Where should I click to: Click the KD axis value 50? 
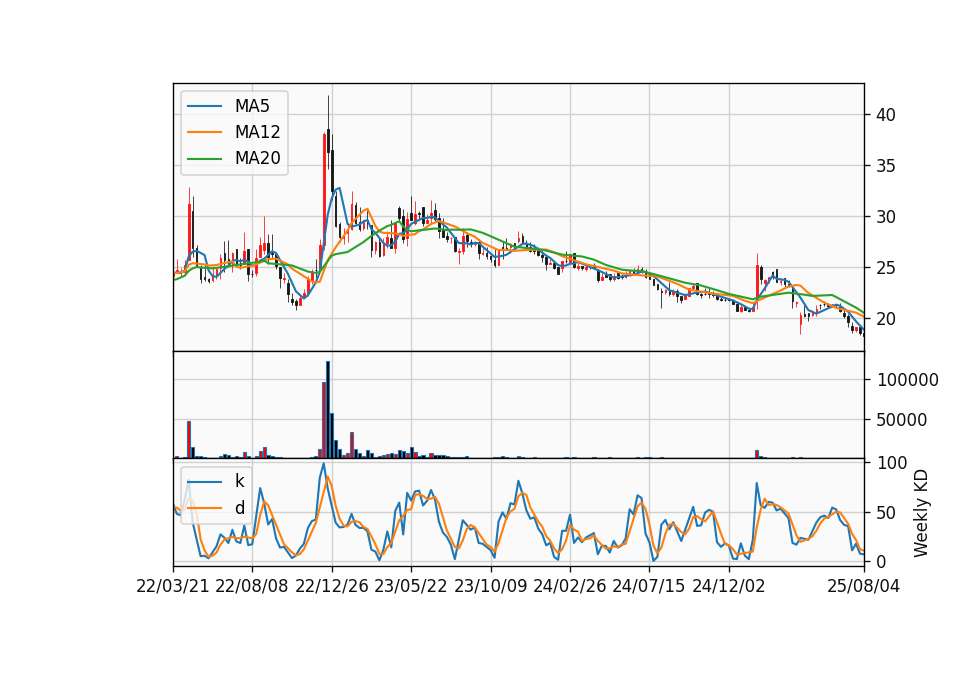pyautogui.click(x=886, y=512)
